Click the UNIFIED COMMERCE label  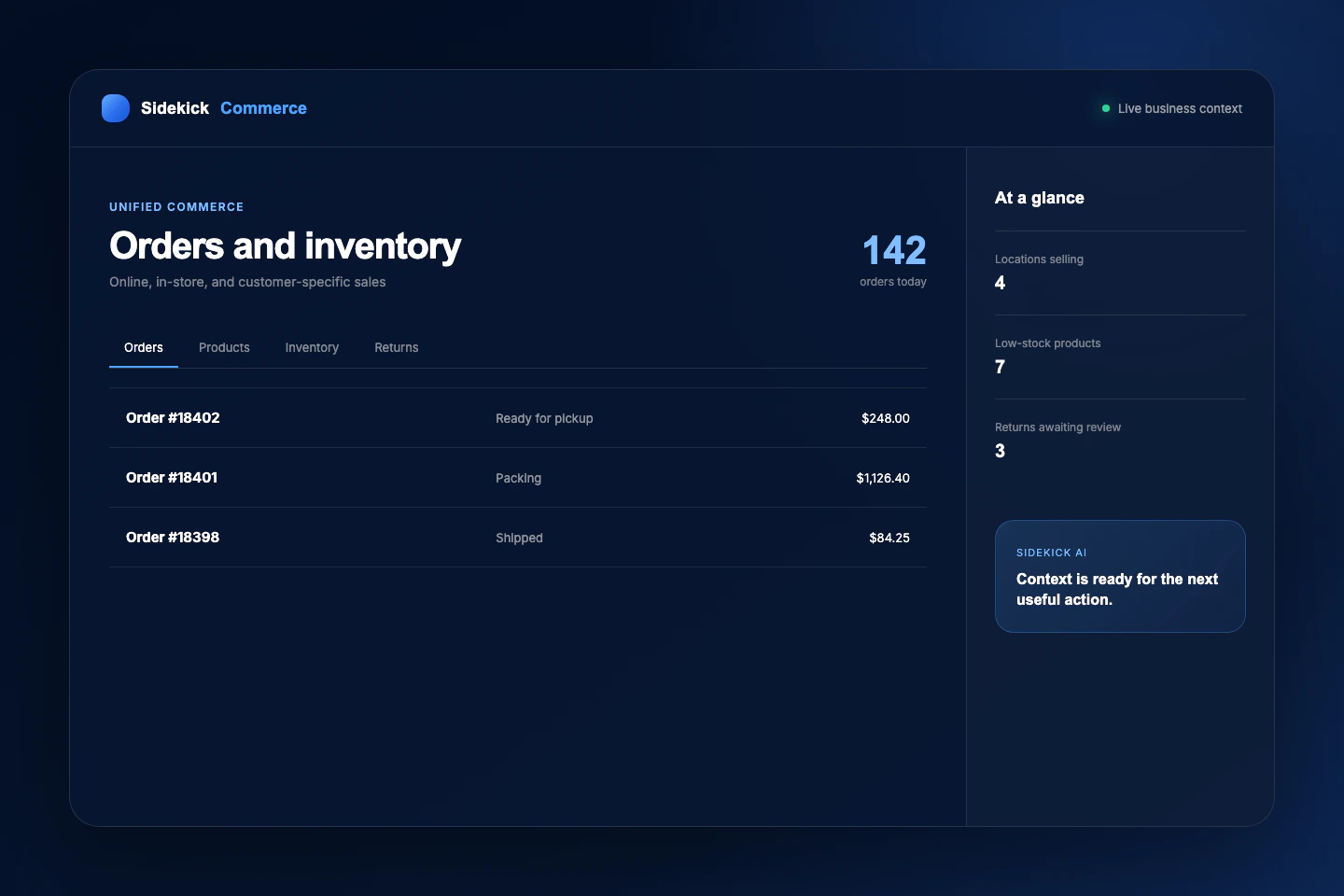176,207
